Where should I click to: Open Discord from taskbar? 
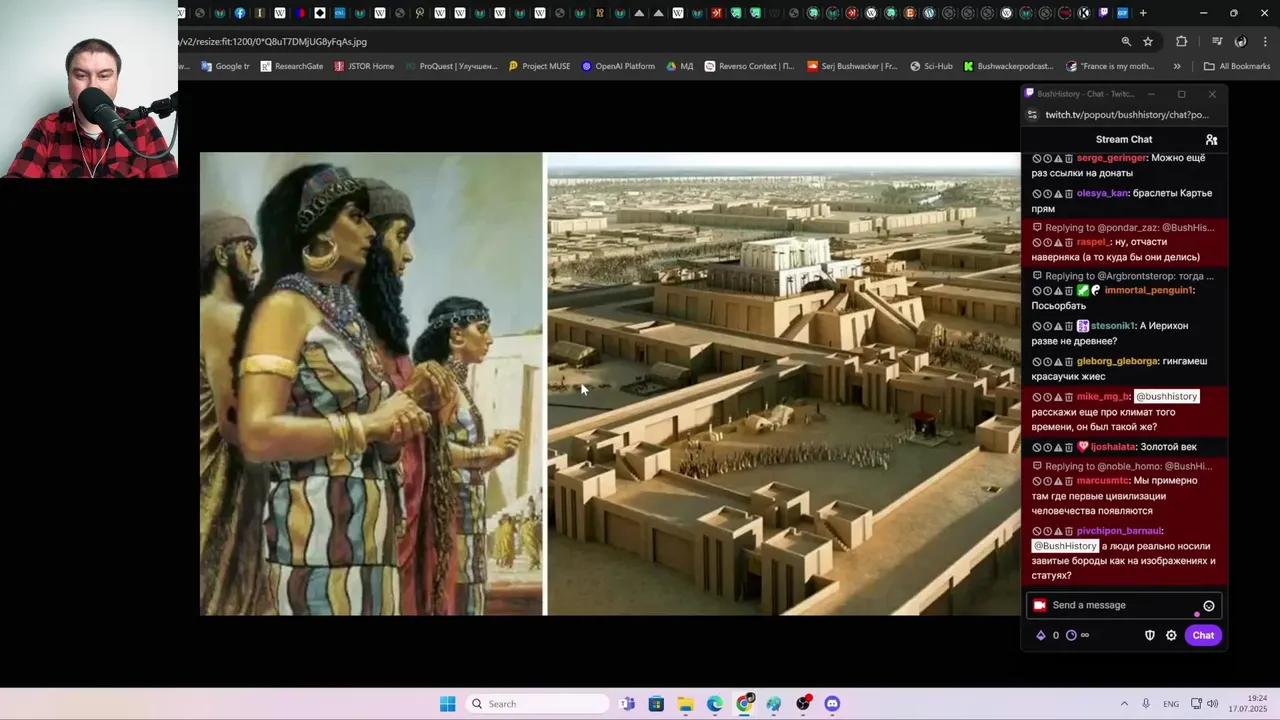coord(832,704)
